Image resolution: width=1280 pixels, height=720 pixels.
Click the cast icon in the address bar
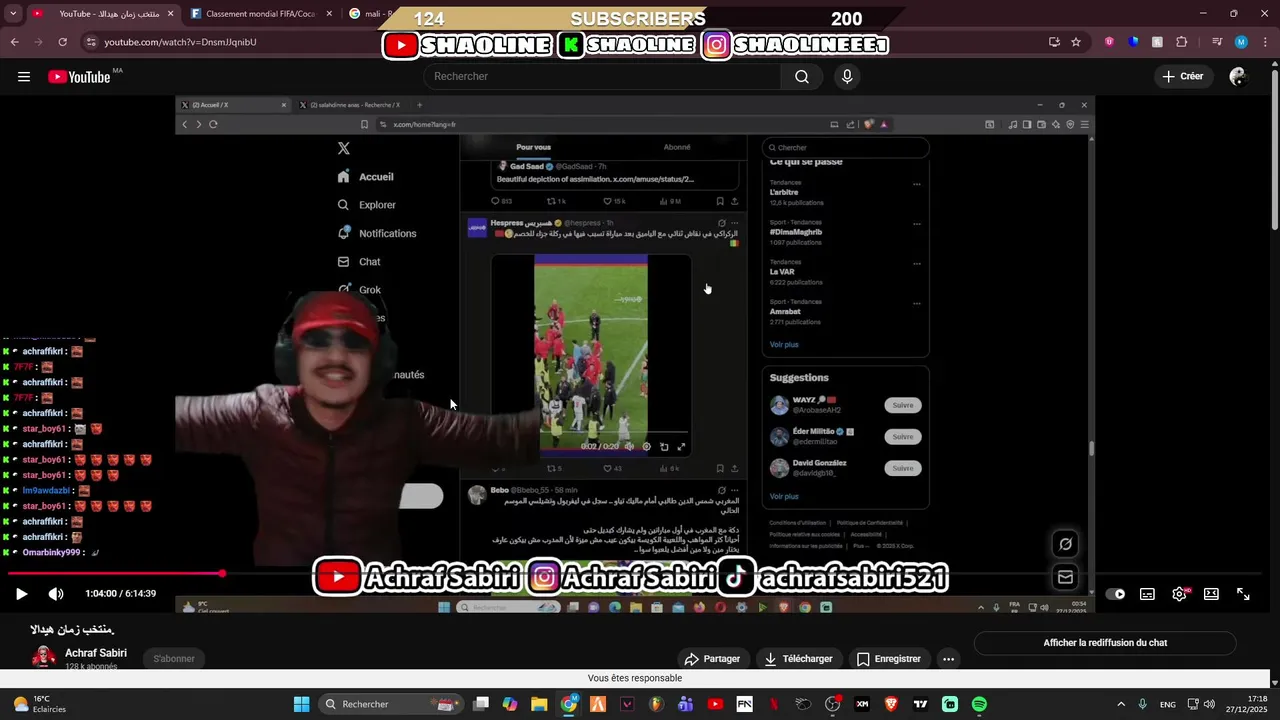click(x=1054, y=42)
